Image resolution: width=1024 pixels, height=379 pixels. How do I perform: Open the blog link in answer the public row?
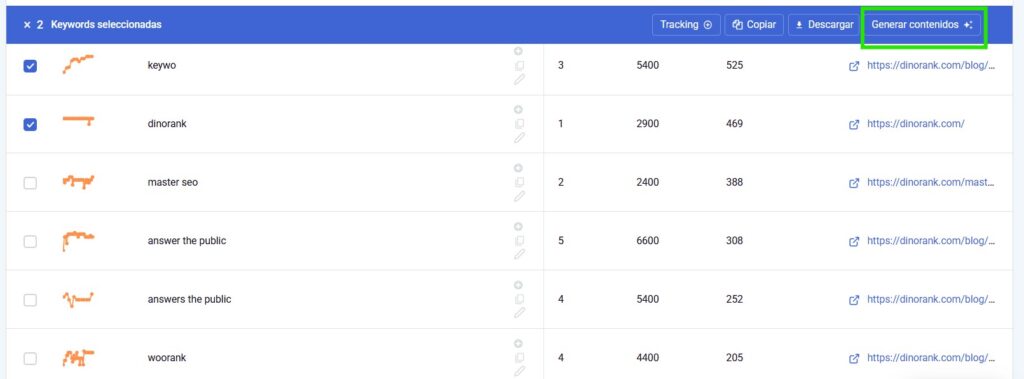coord(931,240)
